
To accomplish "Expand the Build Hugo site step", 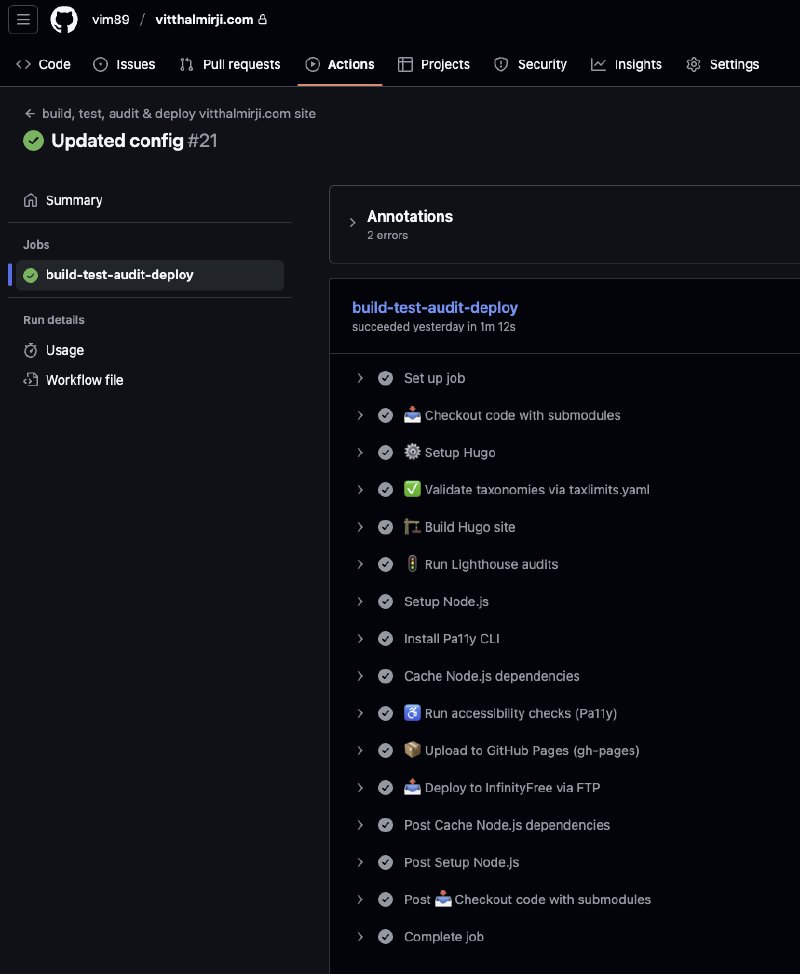I will coord(360,527).
